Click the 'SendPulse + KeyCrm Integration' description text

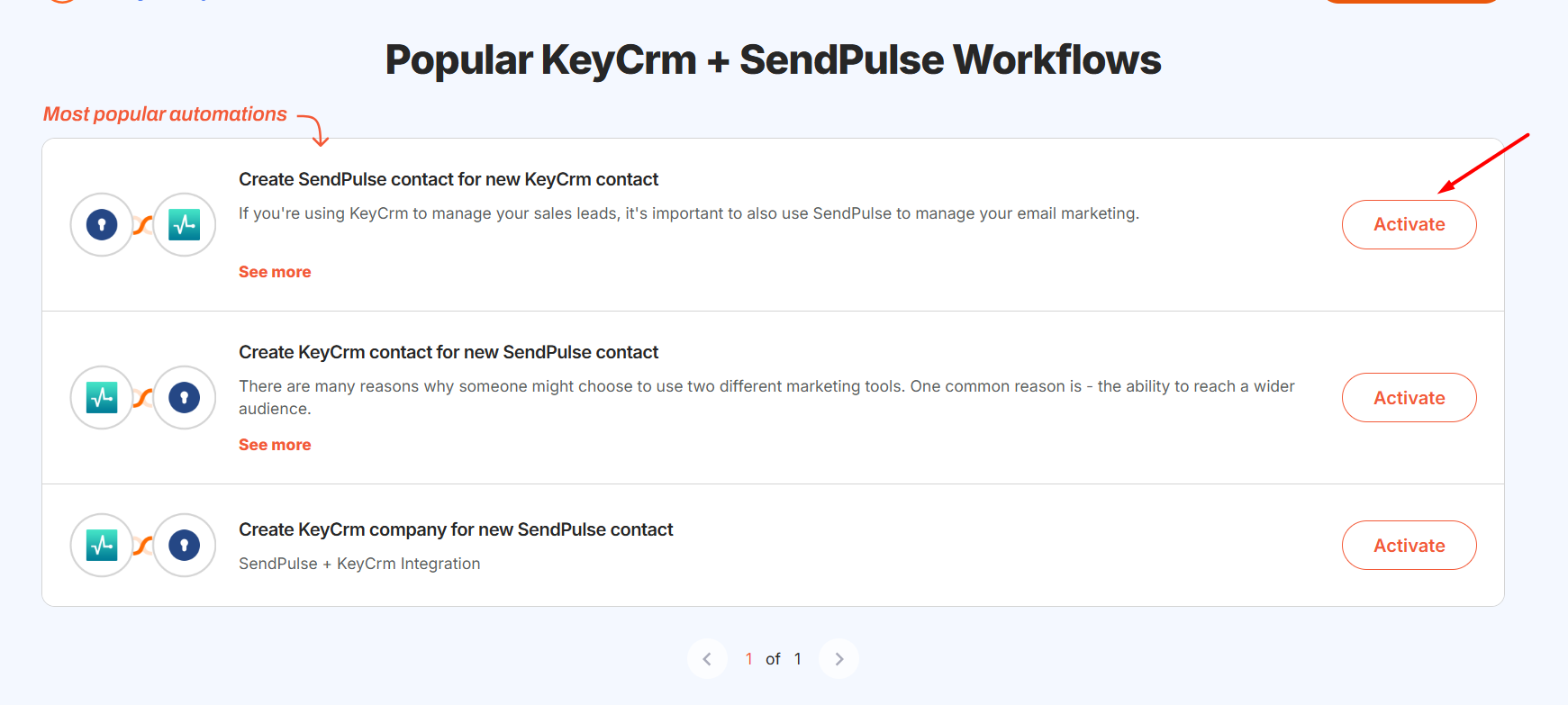[x=359, y=564]
